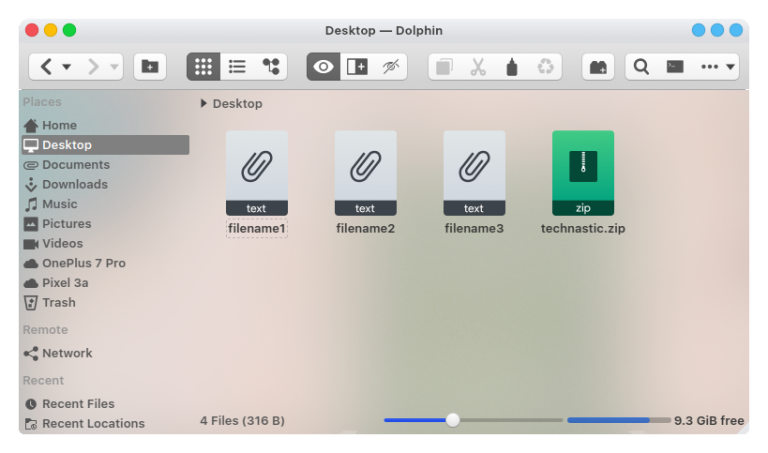The width and height of the screenshot is (768, 453).
Task: Toggle split view mode
Action: click(357, 67)
